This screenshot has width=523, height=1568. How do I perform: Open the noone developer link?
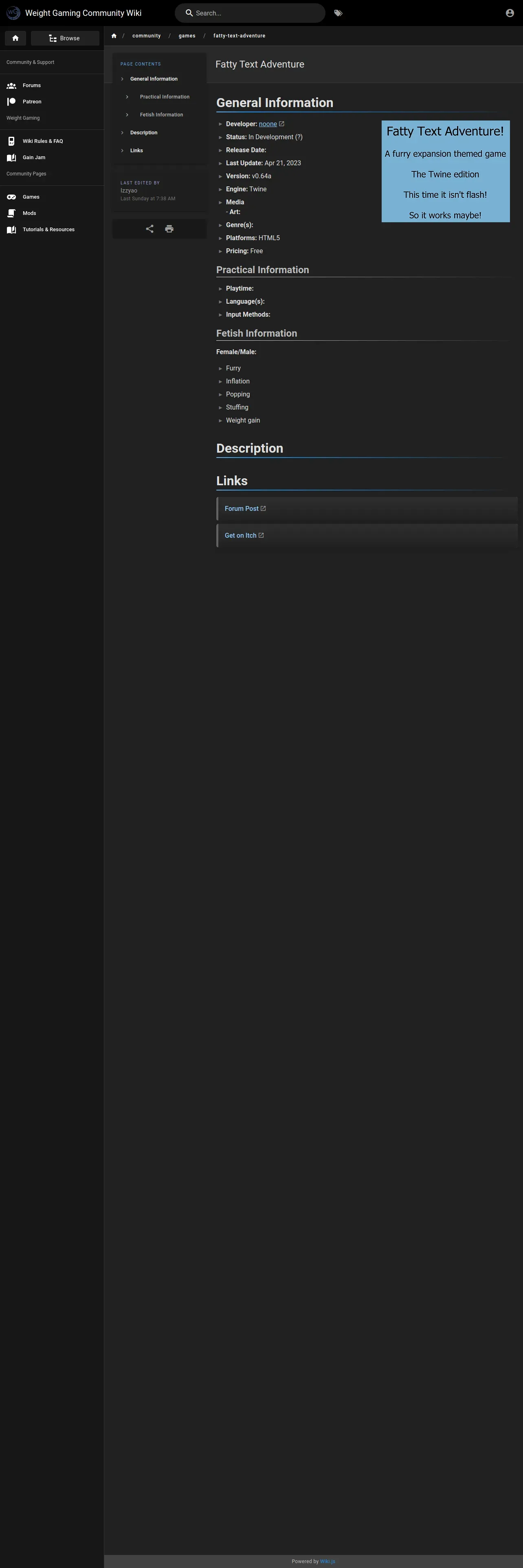[x=268, y=124]
